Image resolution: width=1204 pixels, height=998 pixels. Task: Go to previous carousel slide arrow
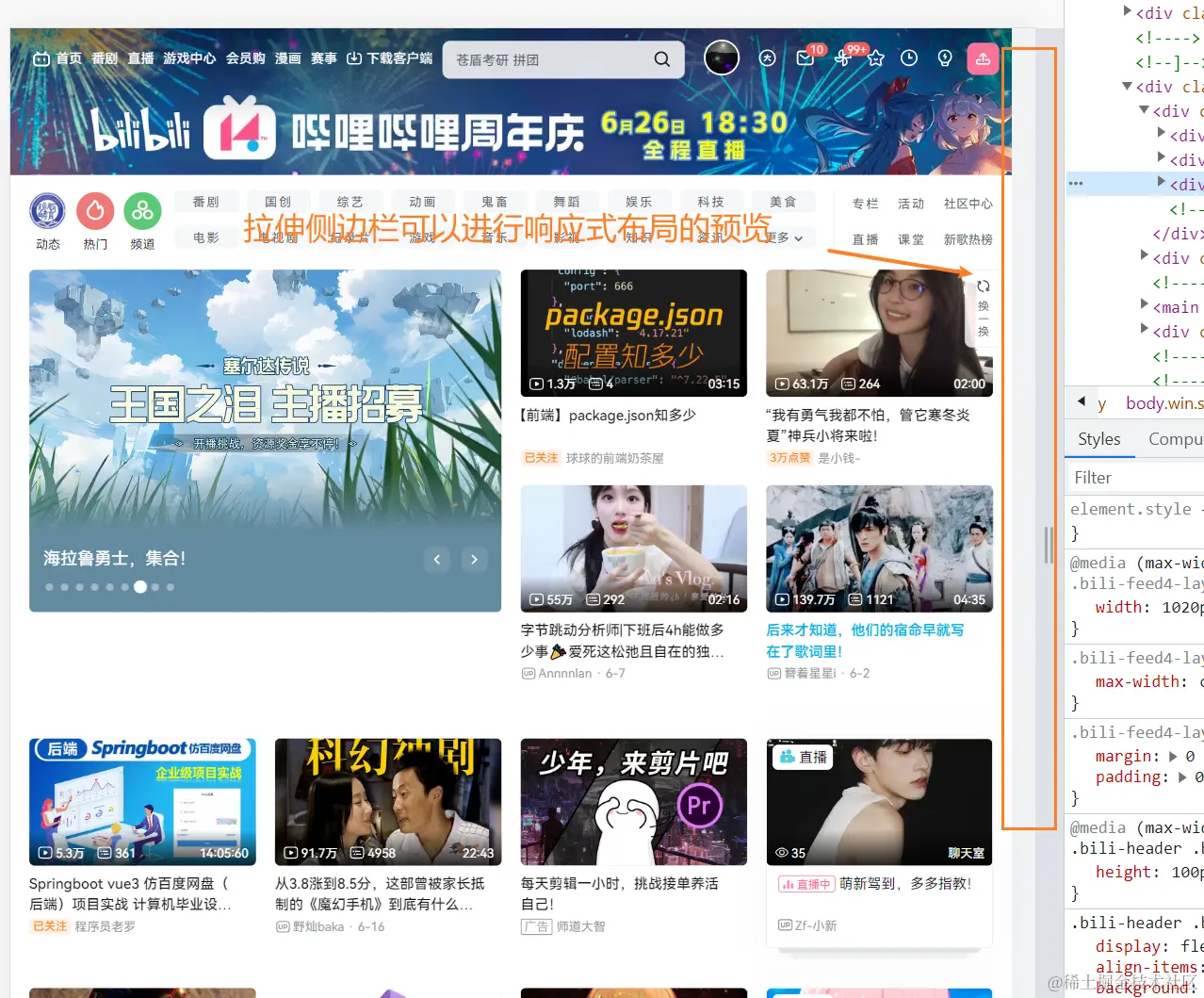(436, 560)
